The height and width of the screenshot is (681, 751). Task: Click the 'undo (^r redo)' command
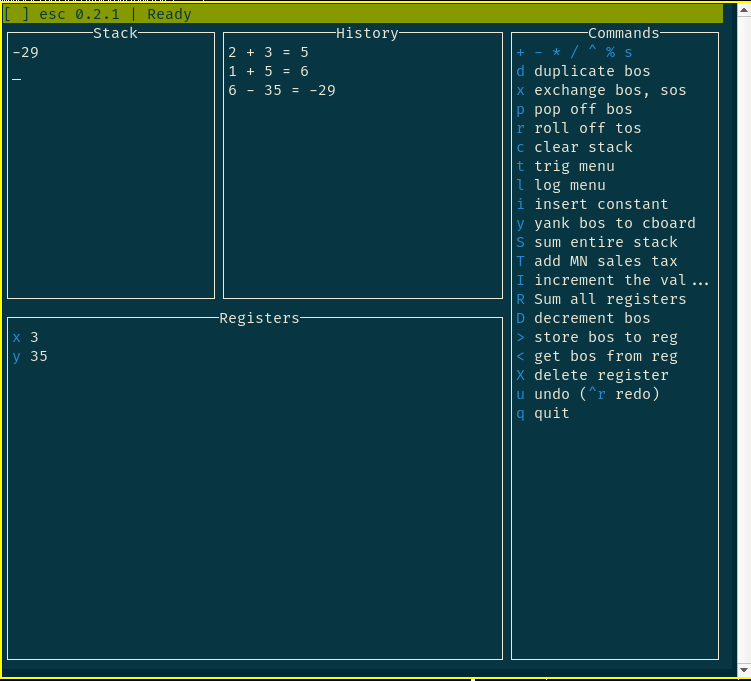[x=588, y=394]
